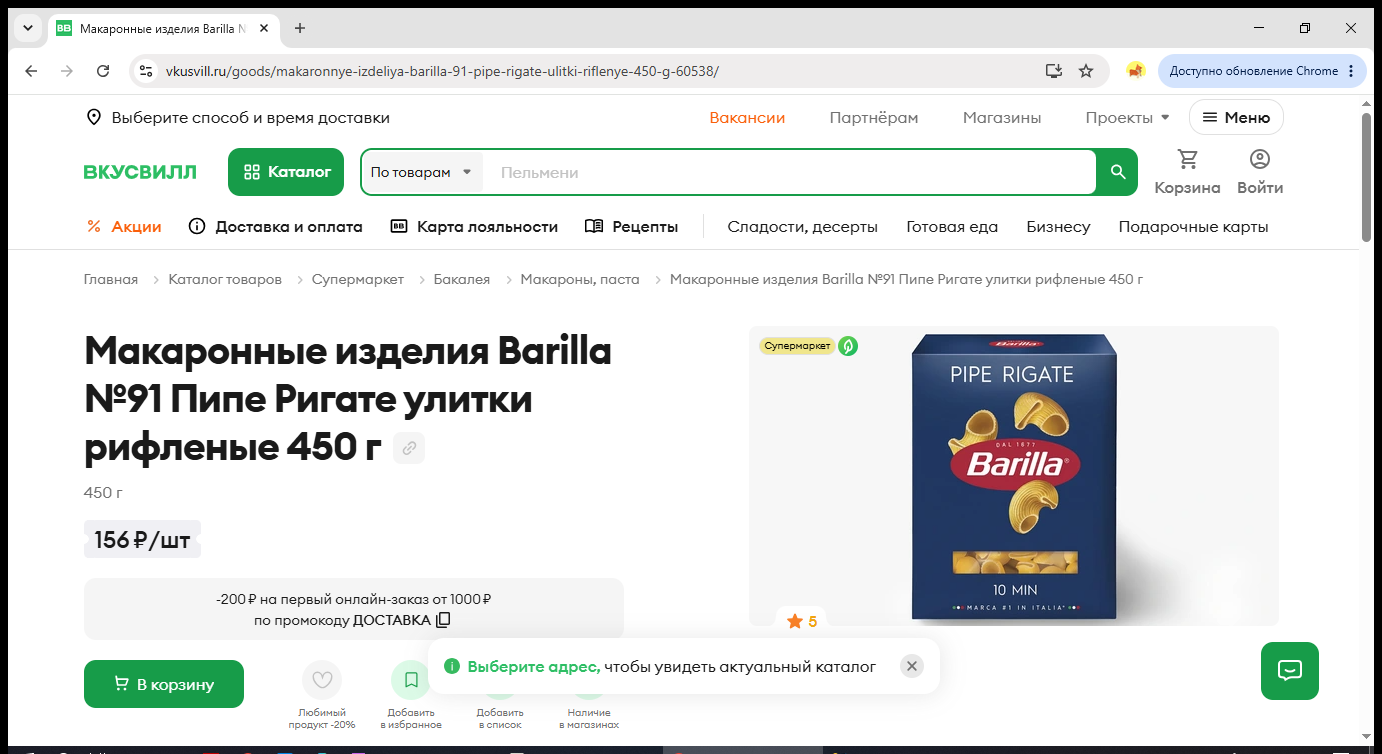Go to Главная in the breadcrumbs
1382x754 pixels.
pos(111,279)
